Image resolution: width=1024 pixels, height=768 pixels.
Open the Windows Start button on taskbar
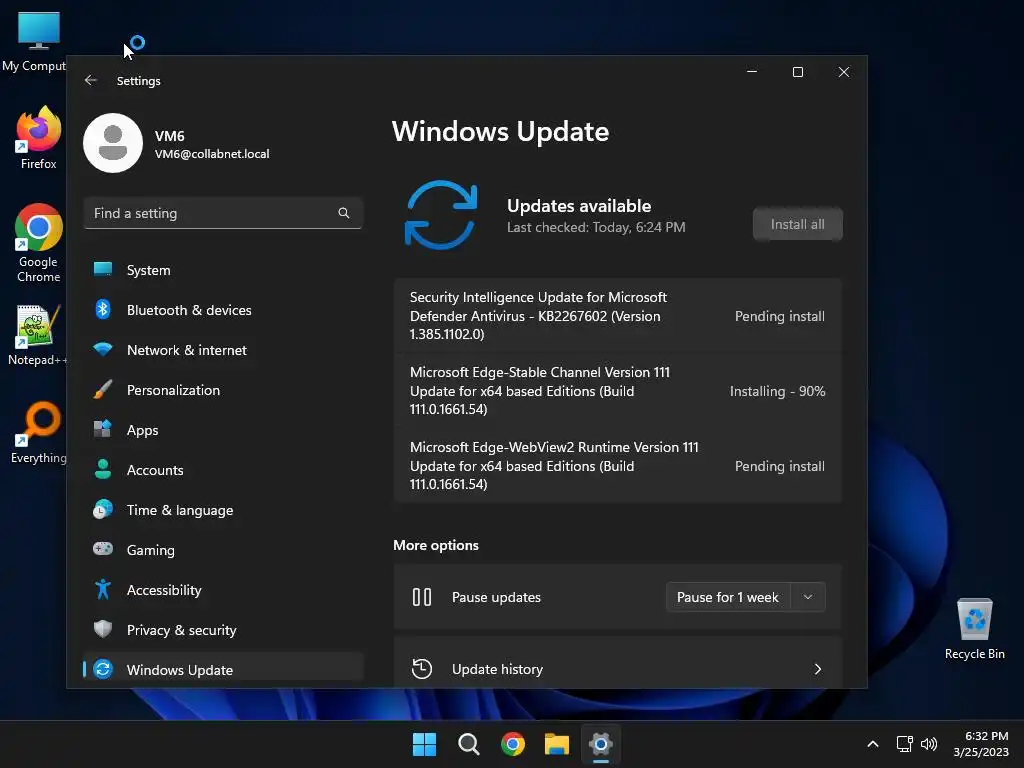pyautogui.click(x=424, y=744)
